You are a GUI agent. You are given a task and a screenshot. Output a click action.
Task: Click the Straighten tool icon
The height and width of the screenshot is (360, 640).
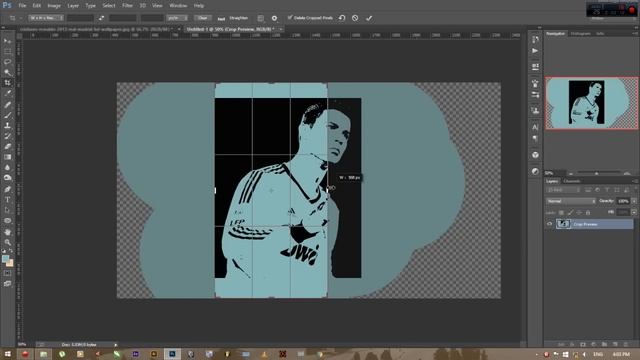tap(221, 18)
